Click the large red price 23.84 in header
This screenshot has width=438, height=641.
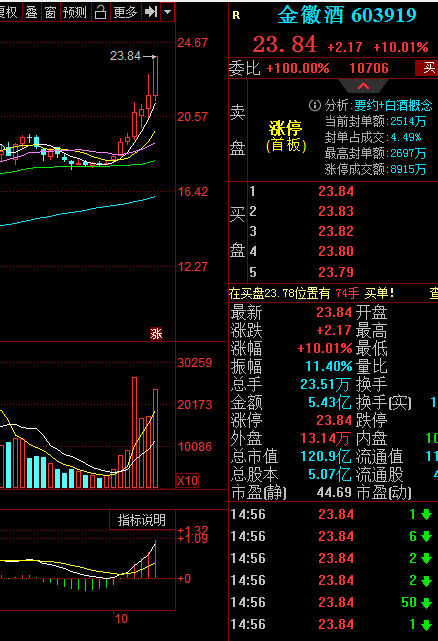click(x=285, y=45)
